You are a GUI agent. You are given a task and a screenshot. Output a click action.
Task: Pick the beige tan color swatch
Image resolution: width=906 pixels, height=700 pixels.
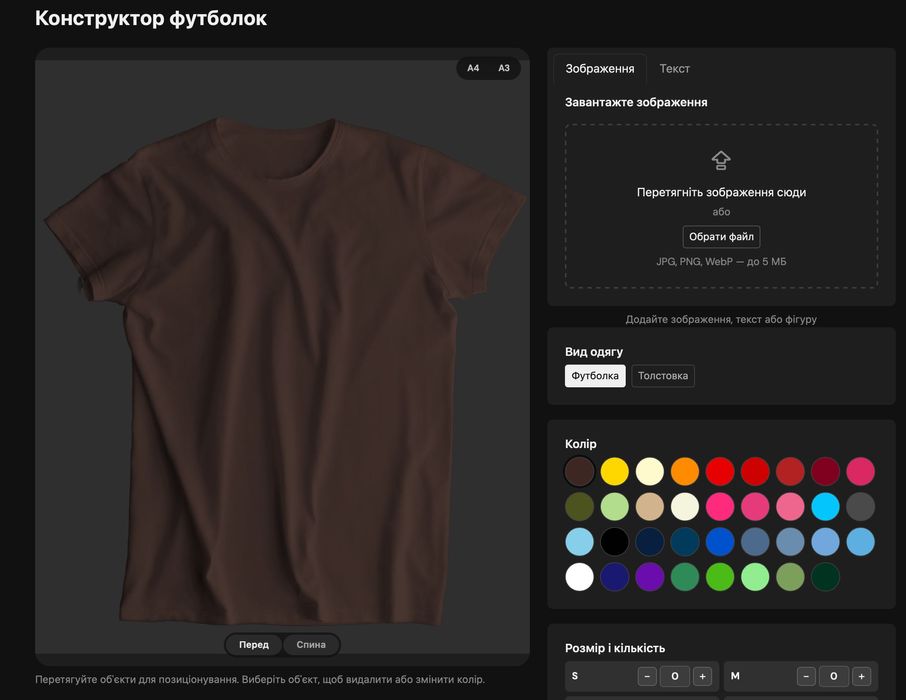click(649, 506)
